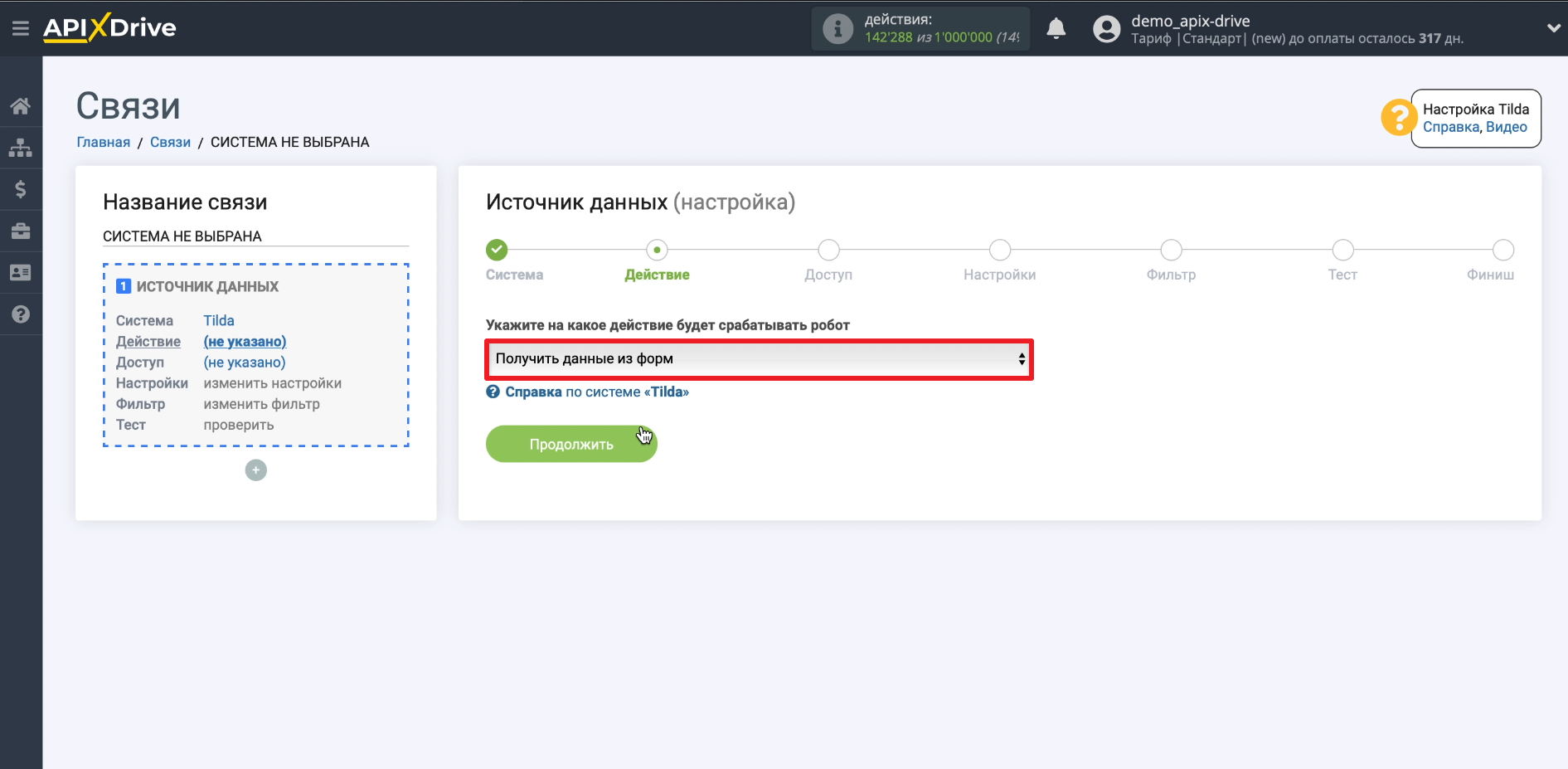Select the Фильтр step

[1171, 250]
